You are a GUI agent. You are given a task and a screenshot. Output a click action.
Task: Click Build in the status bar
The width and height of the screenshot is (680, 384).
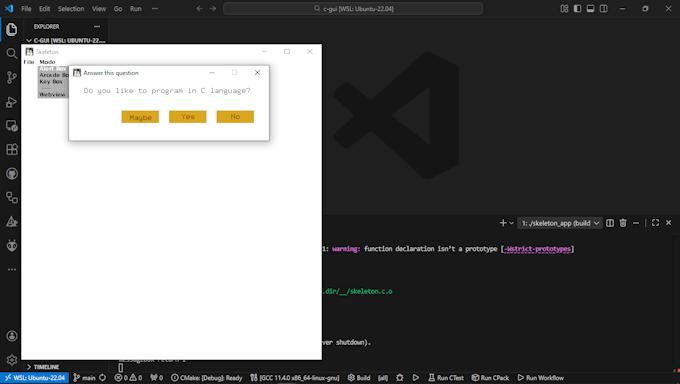359,378
